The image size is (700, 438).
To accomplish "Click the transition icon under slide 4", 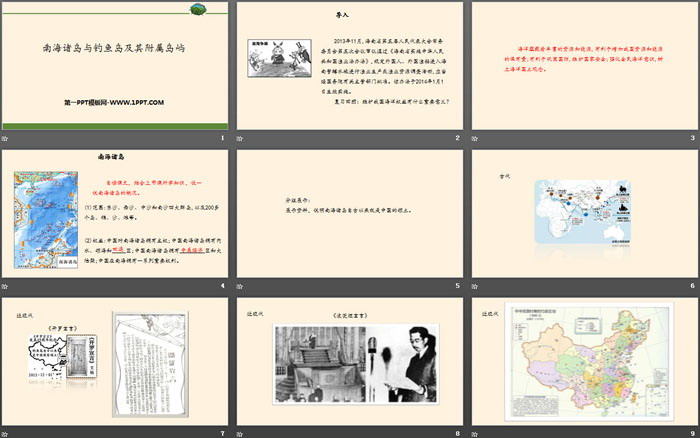I will [x=5, y=286].
